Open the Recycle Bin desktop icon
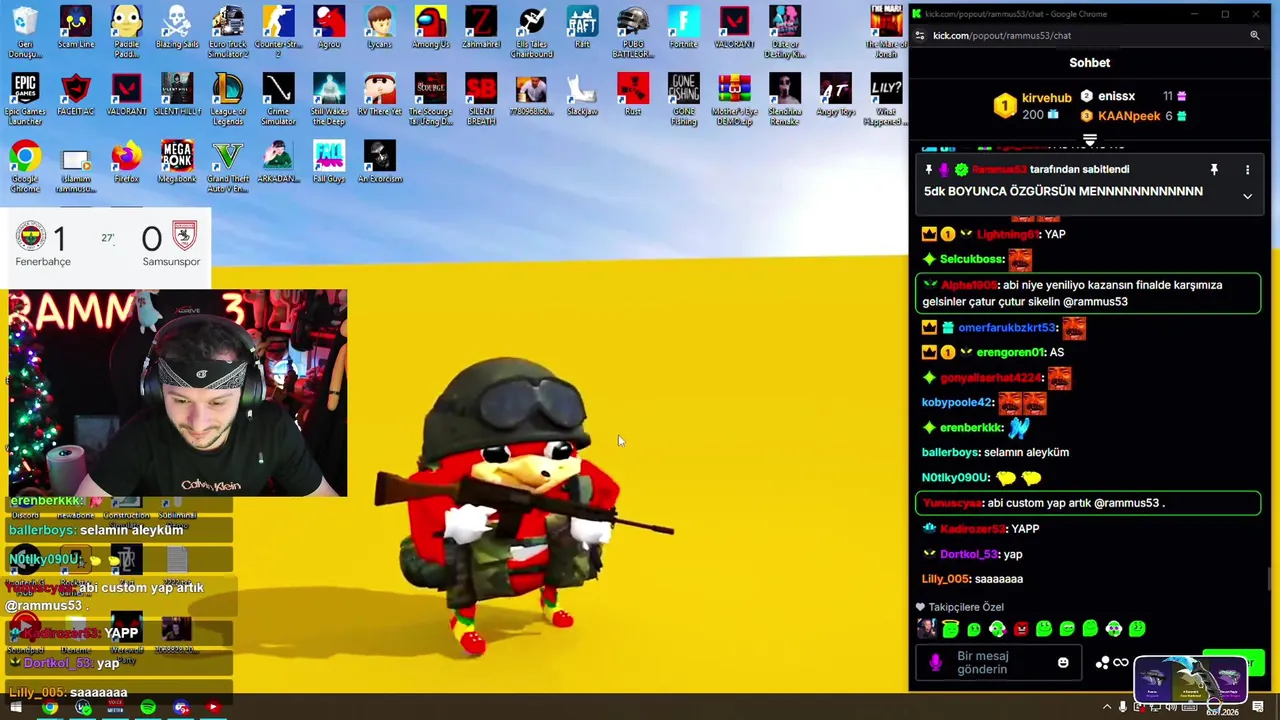The width and height of the screenshot is (1280, 720). coord(25,32)
